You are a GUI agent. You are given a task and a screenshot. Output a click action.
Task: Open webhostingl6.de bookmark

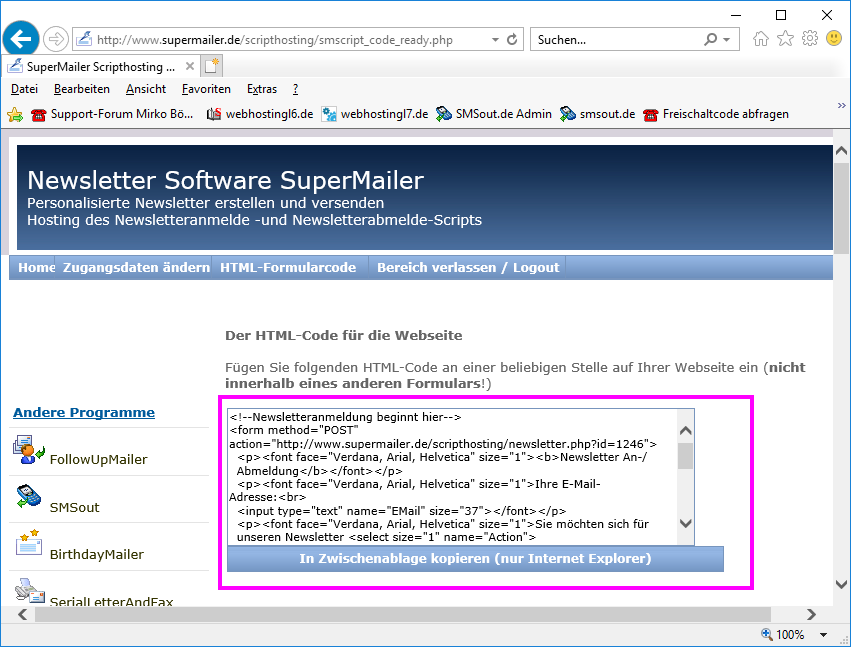[x=261, y=114]
